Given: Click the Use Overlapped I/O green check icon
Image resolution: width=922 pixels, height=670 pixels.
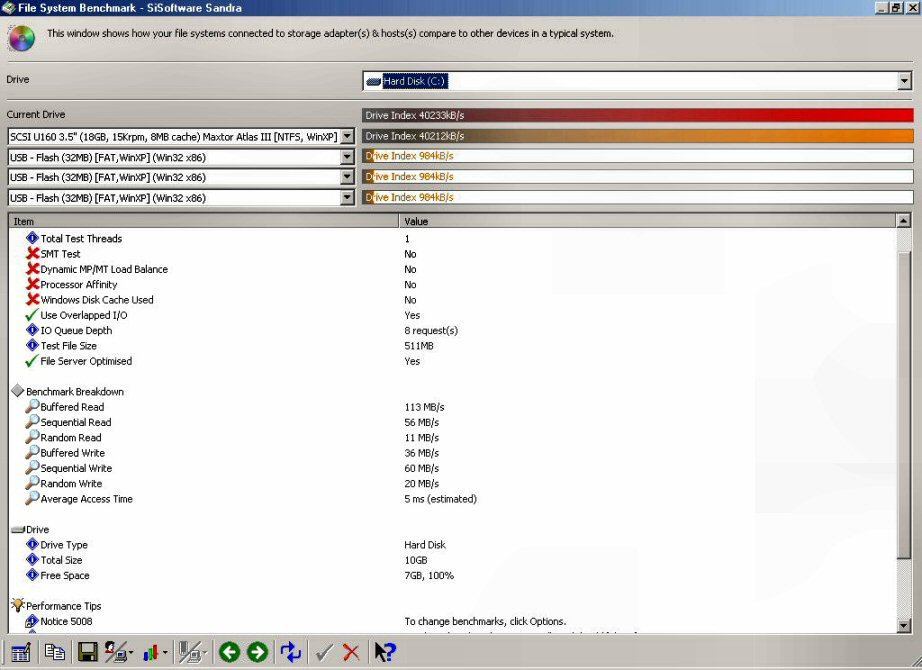Looking at the screenshot, I should click(x=32, y=315).
